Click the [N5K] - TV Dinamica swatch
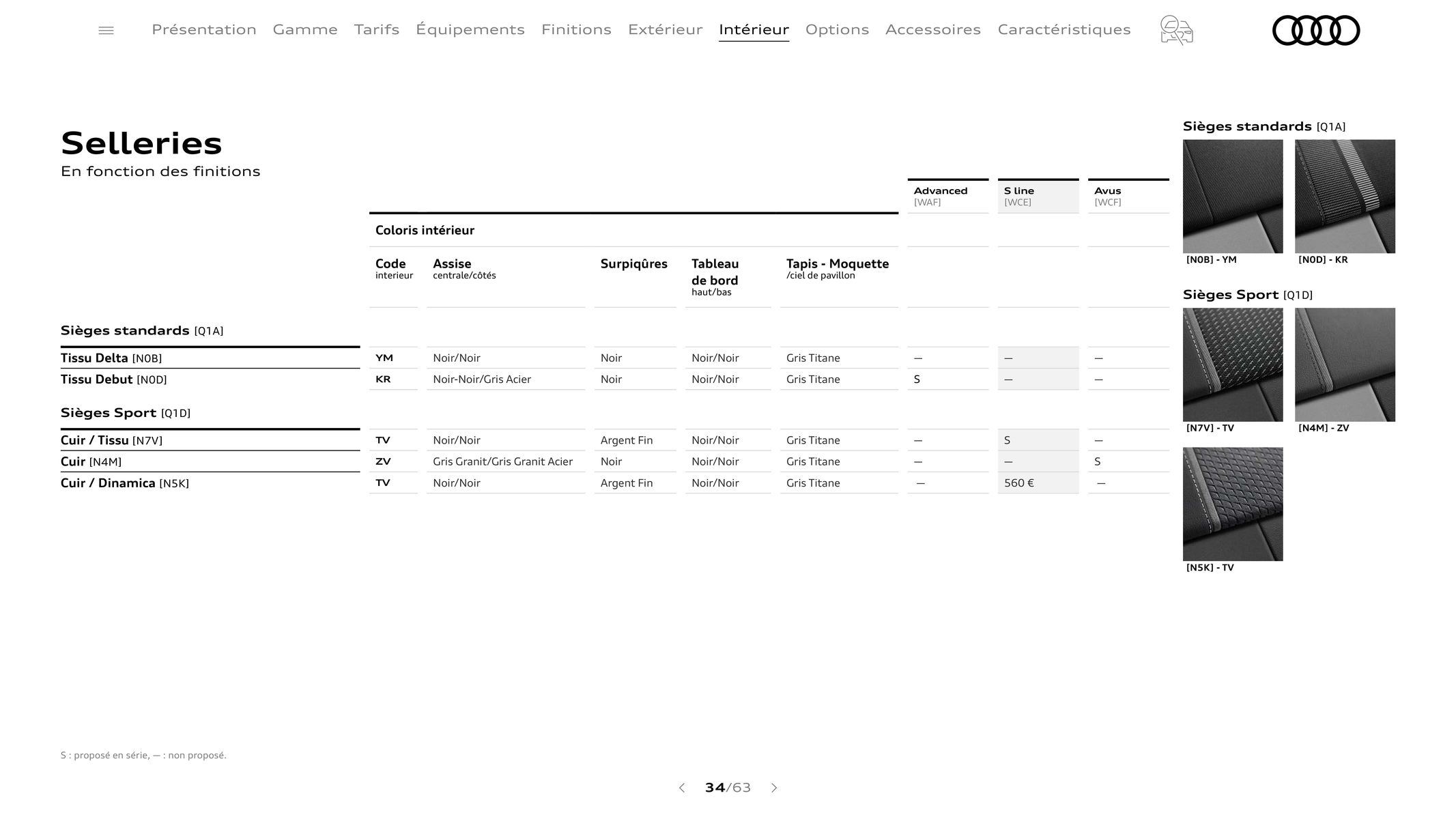This screenshot has height=819, width=1456. click(1233, 504)
